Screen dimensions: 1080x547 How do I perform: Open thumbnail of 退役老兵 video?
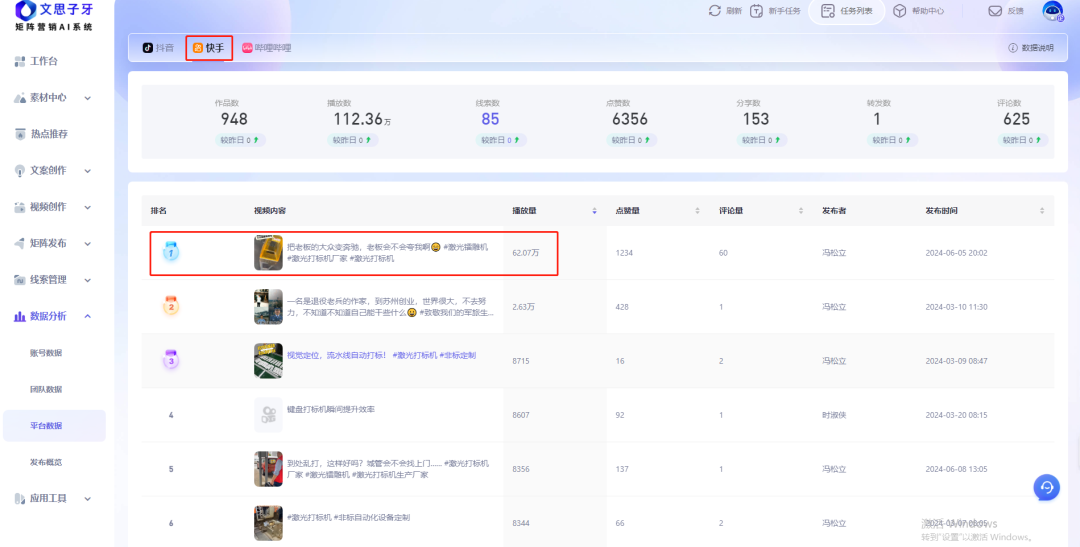point(268,307)
